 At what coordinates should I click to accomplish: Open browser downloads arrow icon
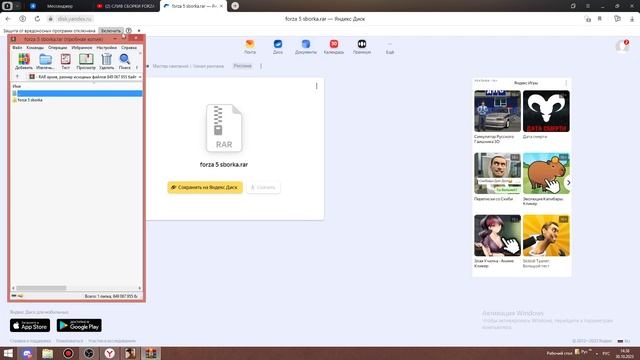click(632, 19)
